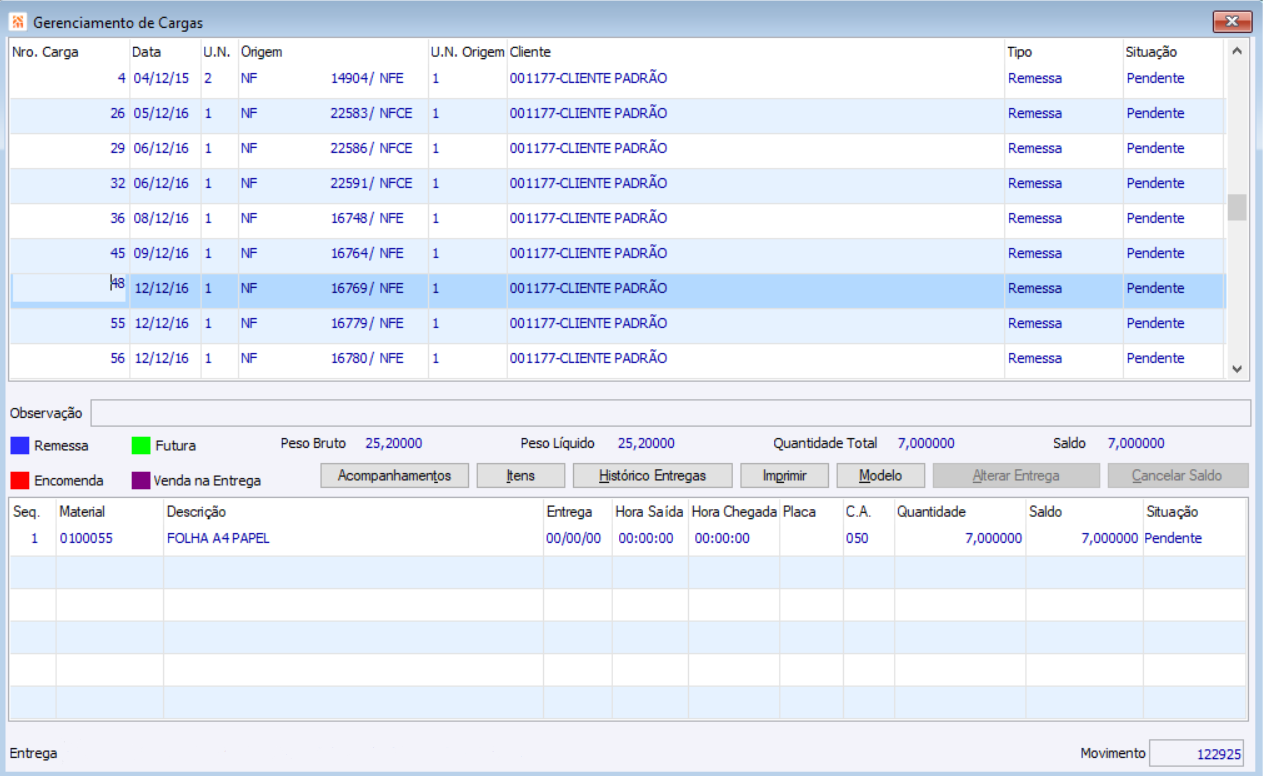
Task: Select cargo row number 26
Action: 617,113
